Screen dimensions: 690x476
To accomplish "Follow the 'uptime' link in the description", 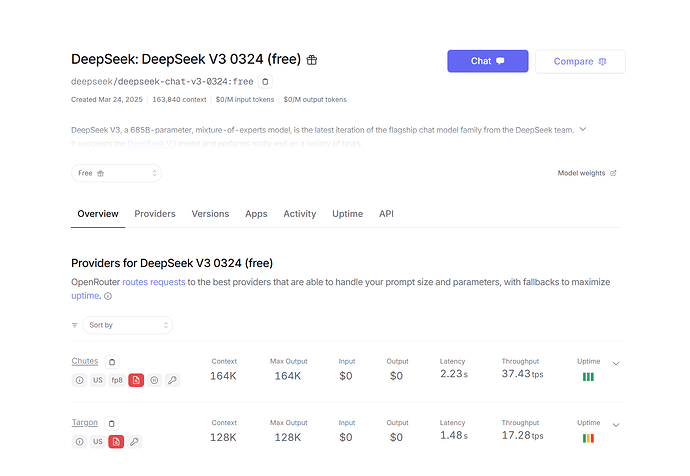I will [x=85, y=296].
